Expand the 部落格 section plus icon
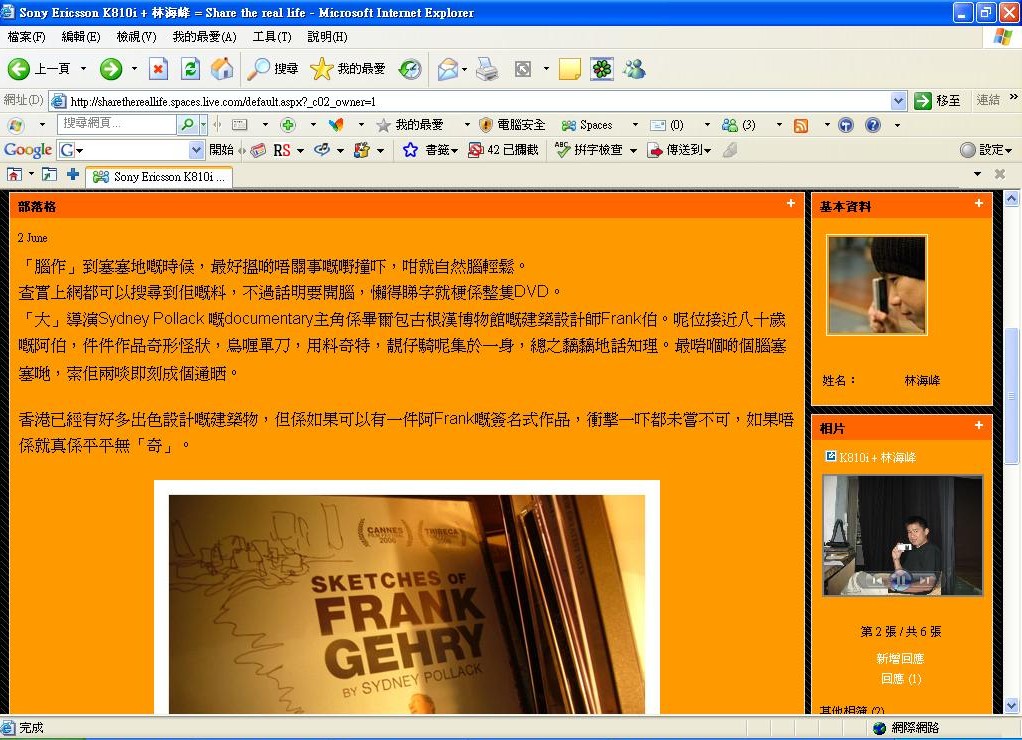The height and width of the screenshot is (740, 1022). pos(791,203)
